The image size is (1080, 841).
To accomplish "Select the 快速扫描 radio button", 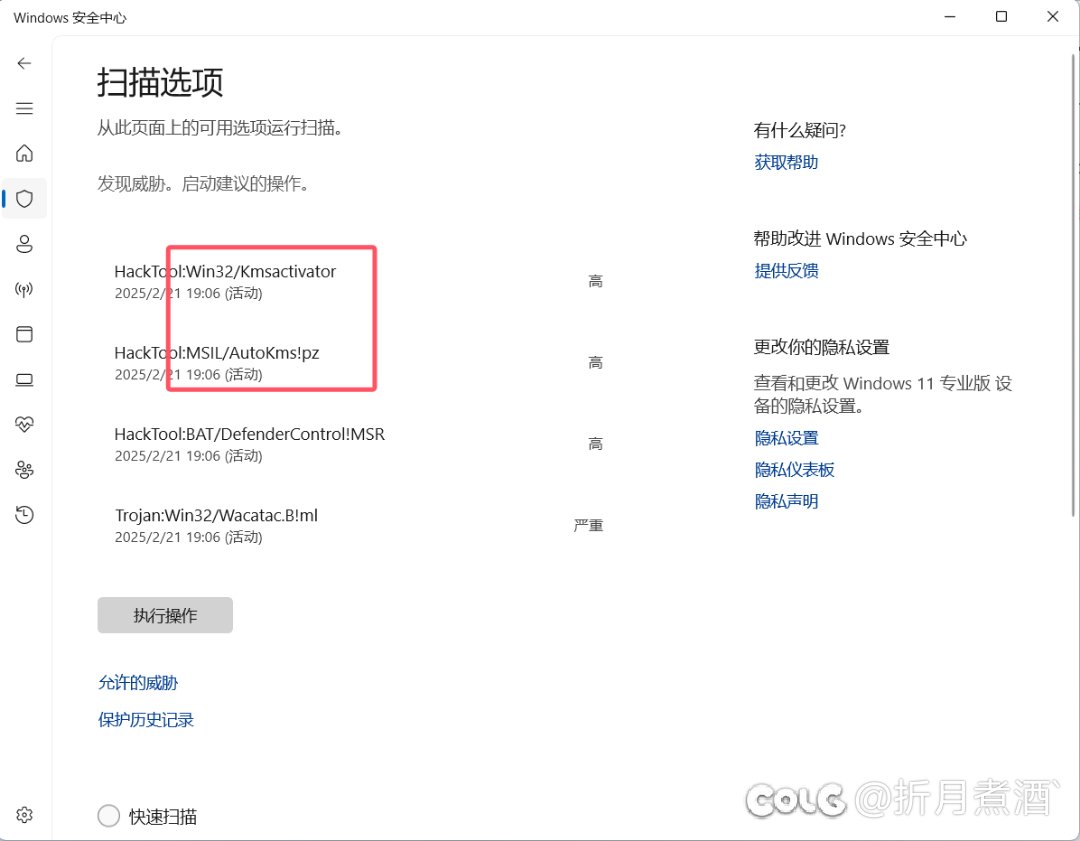I will coord(109,816).
